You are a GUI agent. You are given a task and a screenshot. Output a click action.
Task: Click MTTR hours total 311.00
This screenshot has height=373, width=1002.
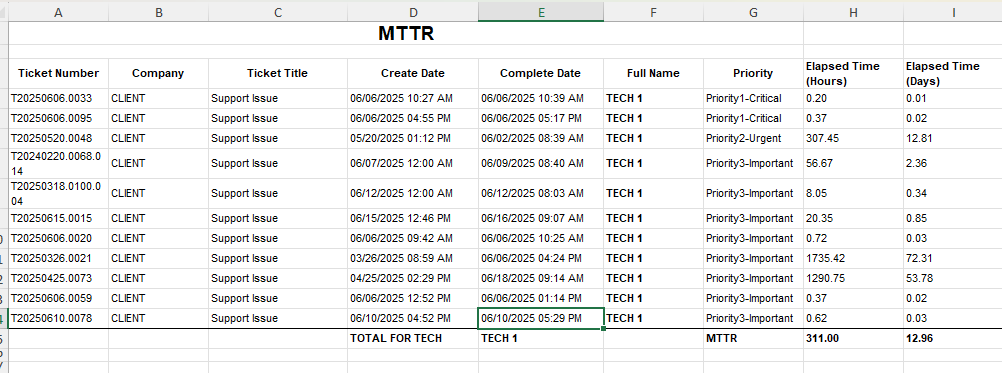click(x=853, y=339)
